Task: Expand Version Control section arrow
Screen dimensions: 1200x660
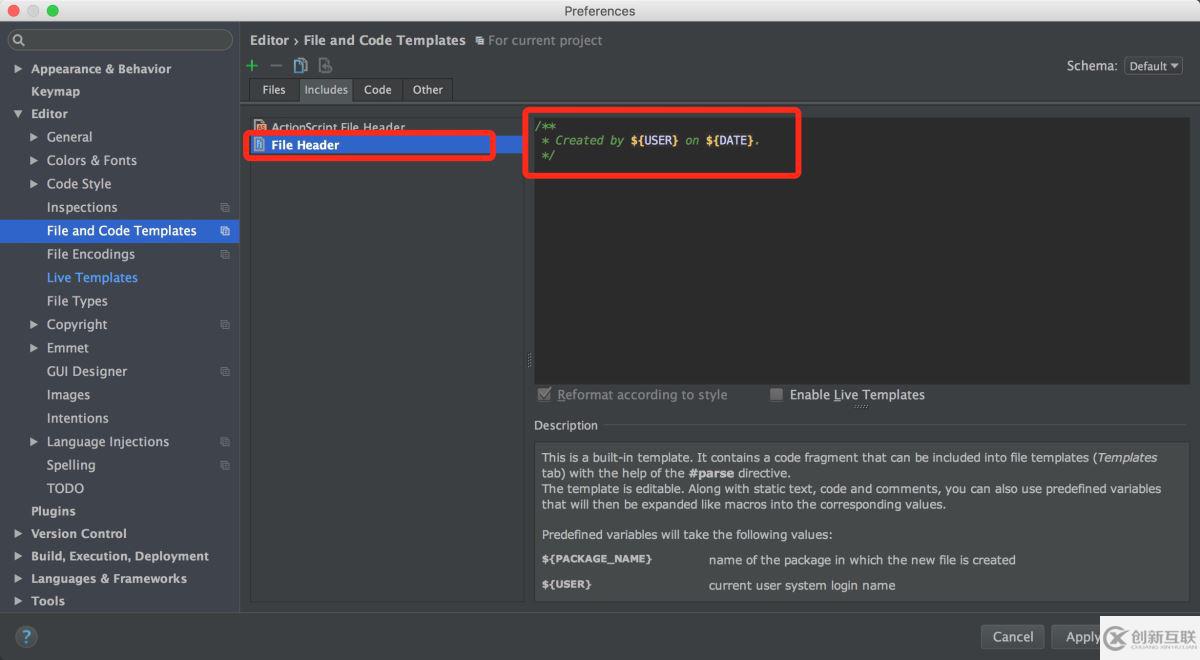Action: (18, 534)
